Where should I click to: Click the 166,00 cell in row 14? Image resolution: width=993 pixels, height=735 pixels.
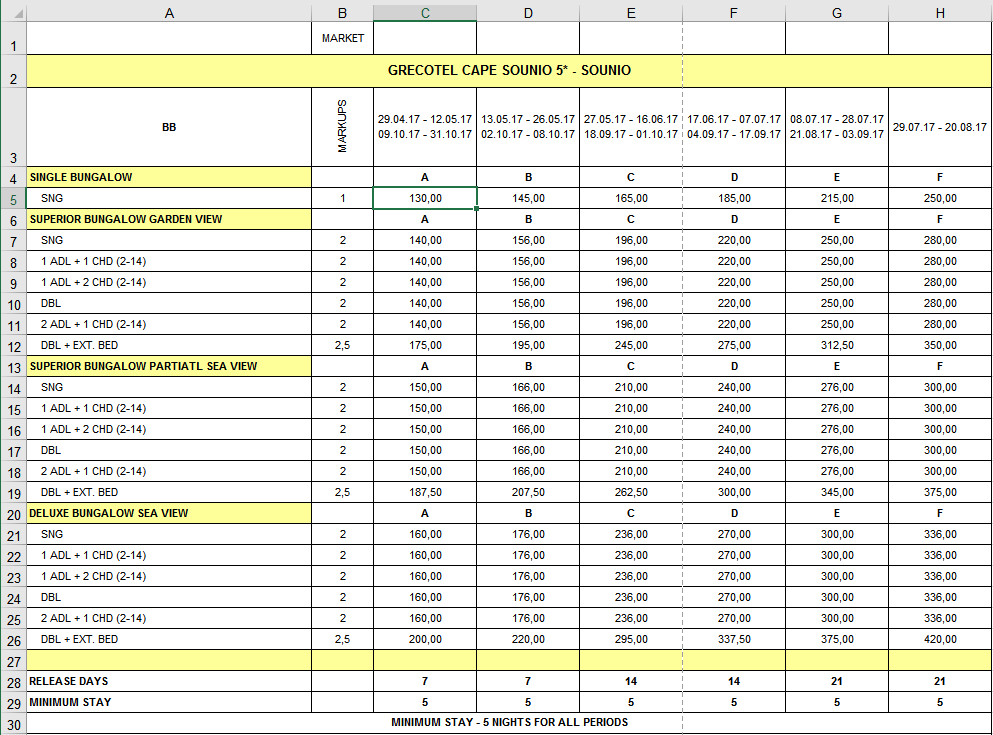coord(528,387)
